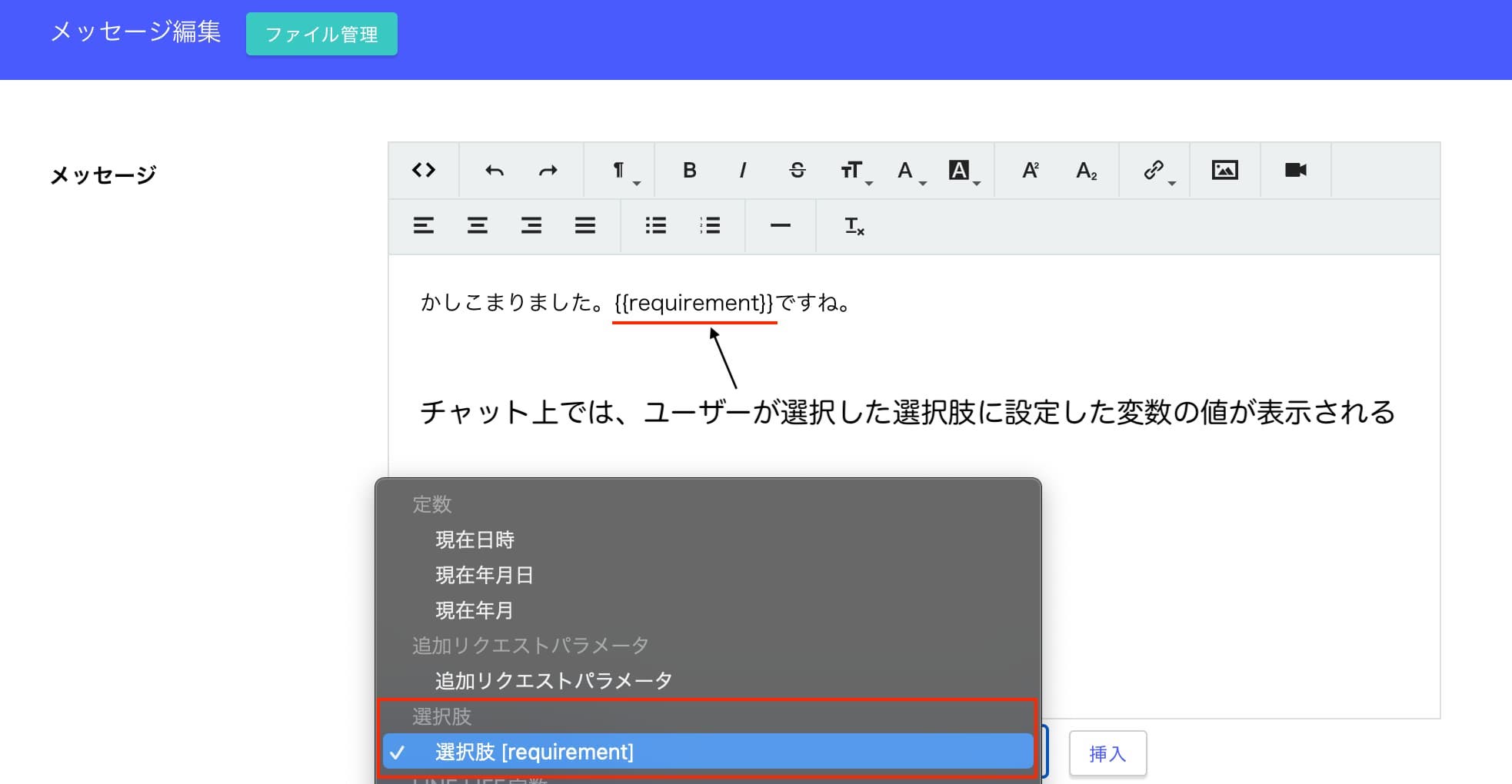
Task: Click the {{requirement}} text in the editor
Action: tap(694, 303)
